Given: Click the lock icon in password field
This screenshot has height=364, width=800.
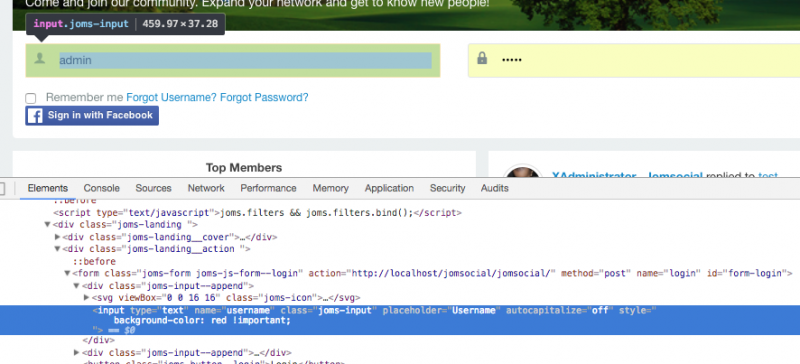Looking at the screenshot, I should pos(482,58).
